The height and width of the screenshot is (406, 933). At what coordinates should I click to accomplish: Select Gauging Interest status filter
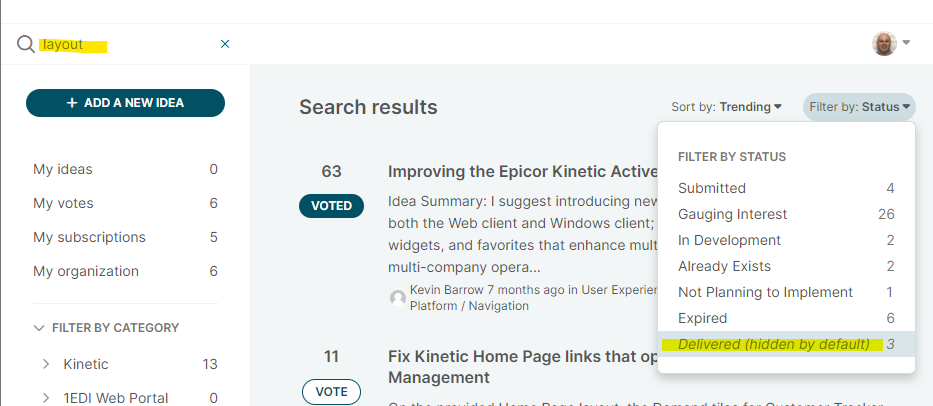pyautogui.click(x=786, y=214)
